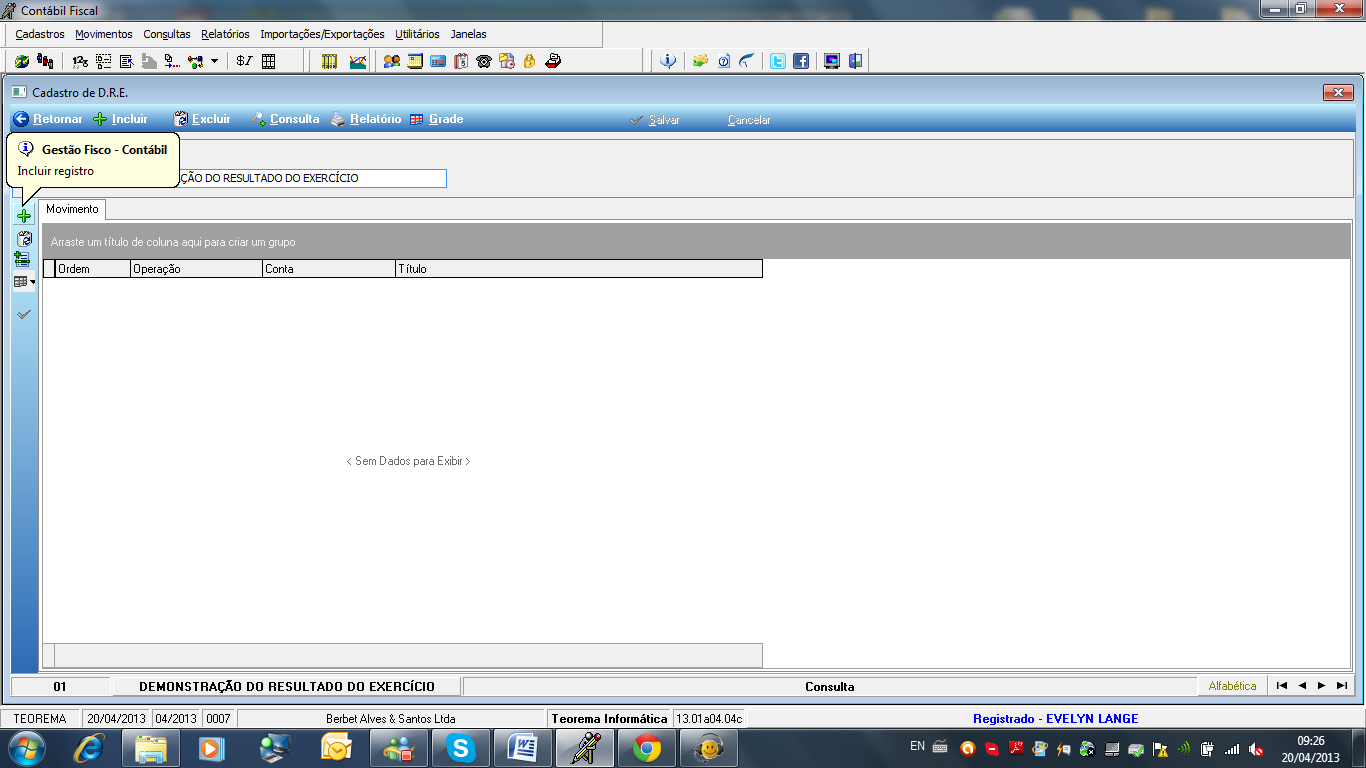Click the Grade button

pyautogui.click(x=437, y=119)
